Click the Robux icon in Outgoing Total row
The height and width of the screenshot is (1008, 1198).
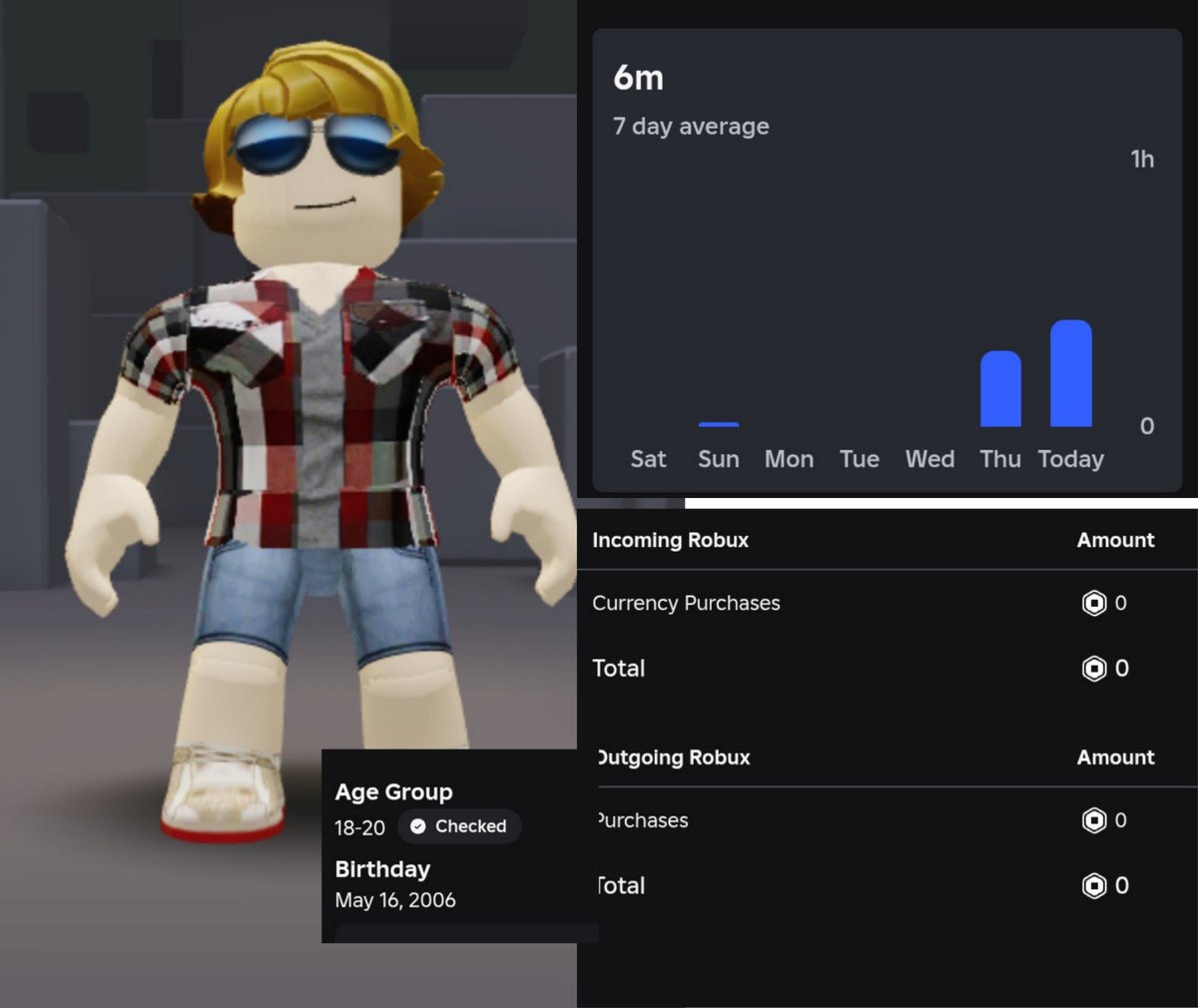[x=1094, y=885]
